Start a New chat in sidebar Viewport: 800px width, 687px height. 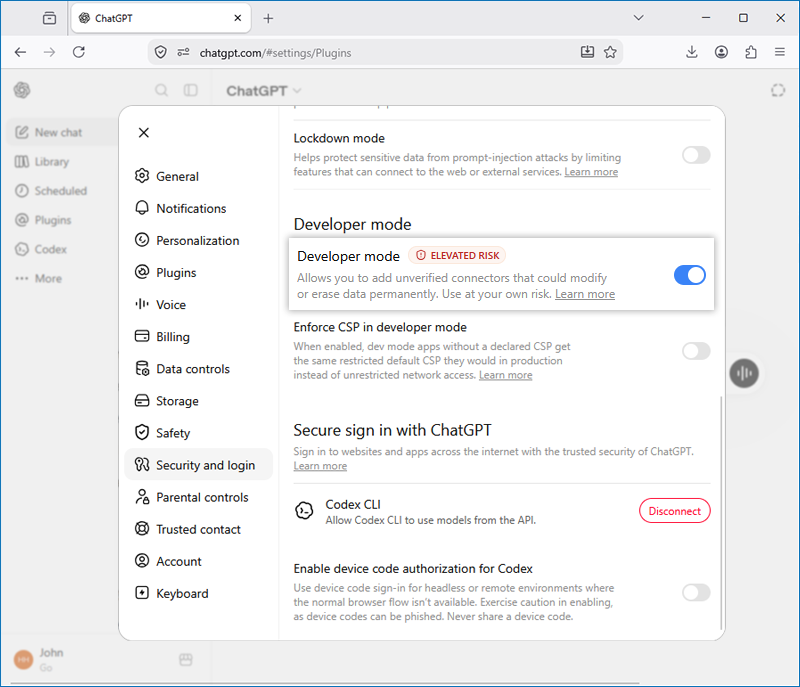61,133
